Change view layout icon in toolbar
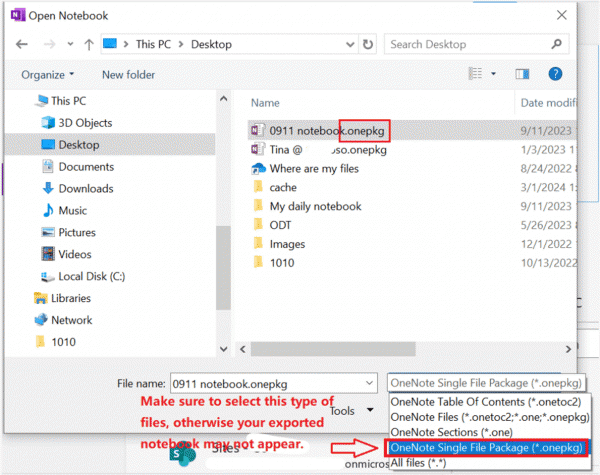Image resolution: width=600 pixels, height=475 pixels. point(475,73)
